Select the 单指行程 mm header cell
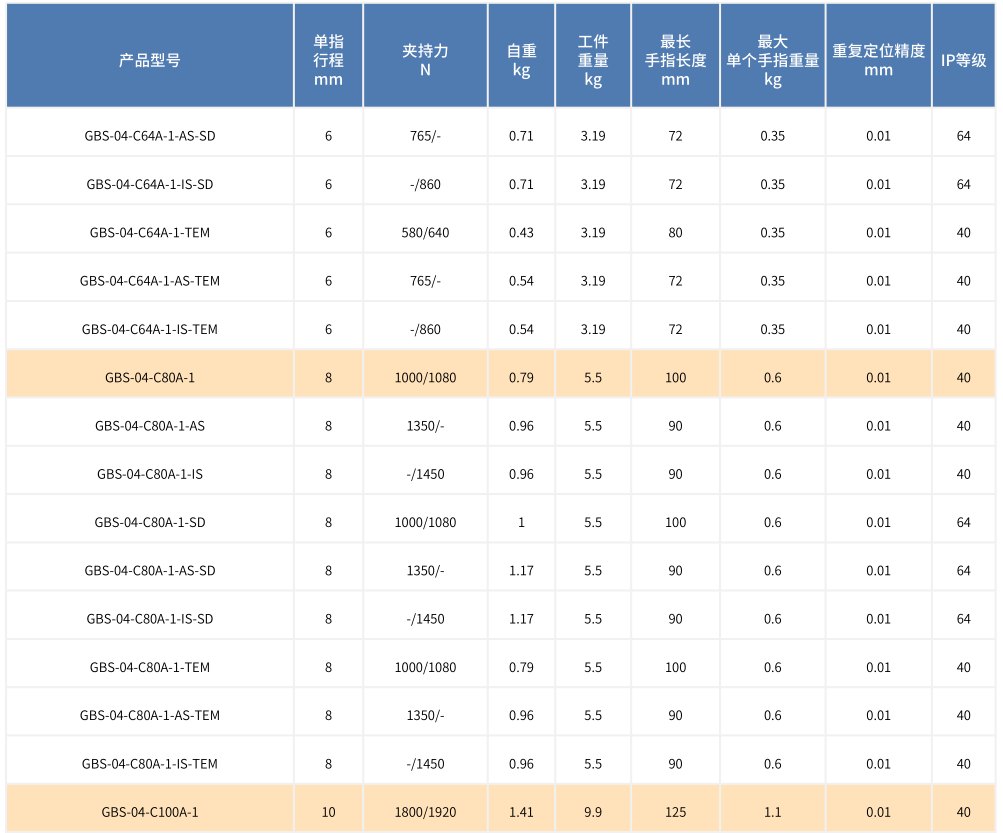 click(328, 60)
